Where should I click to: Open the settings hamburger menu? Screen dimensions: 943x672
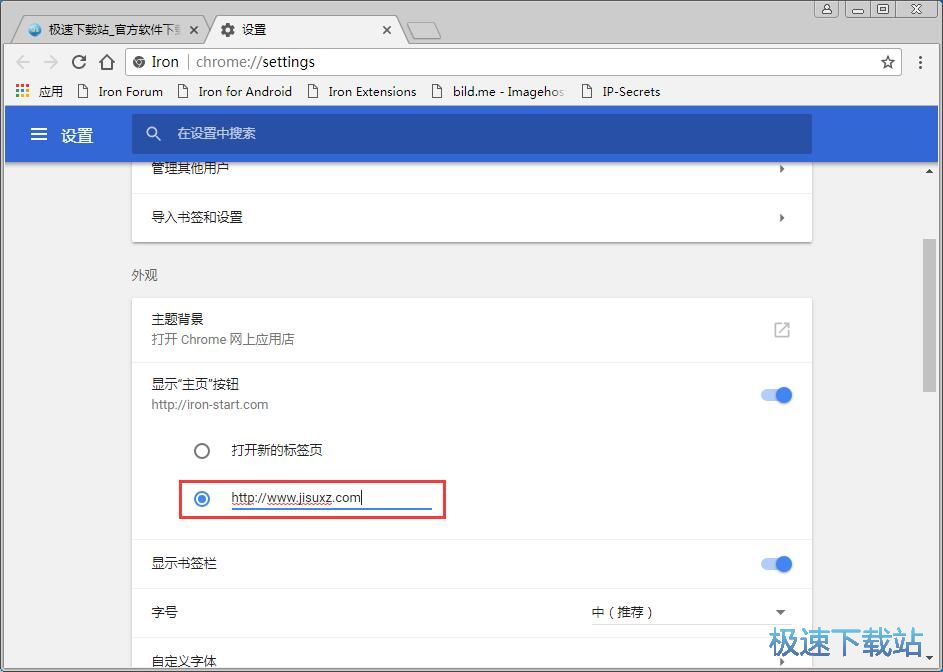(38, 135)
